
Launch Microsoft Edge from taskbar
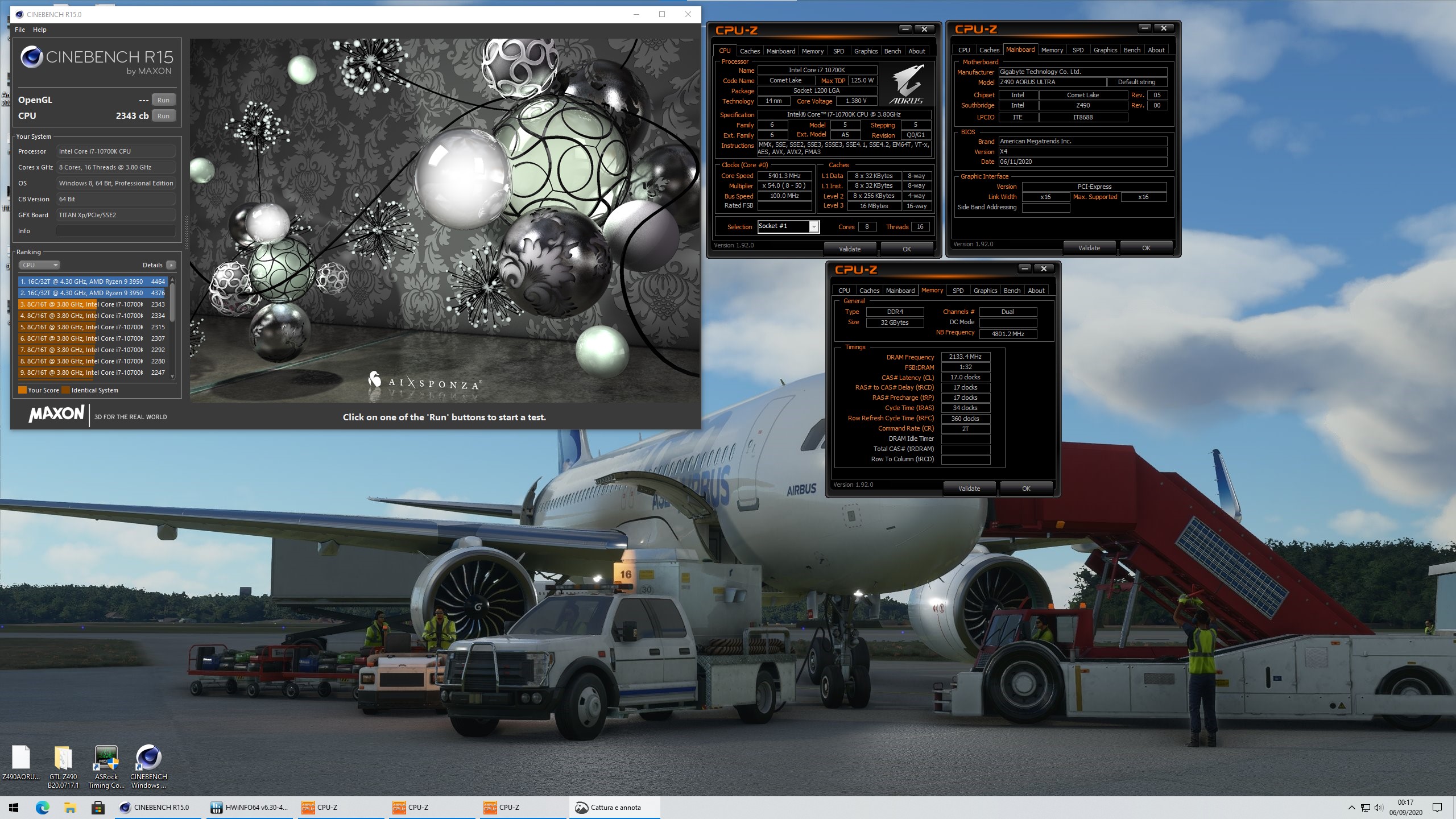point(43,807)
